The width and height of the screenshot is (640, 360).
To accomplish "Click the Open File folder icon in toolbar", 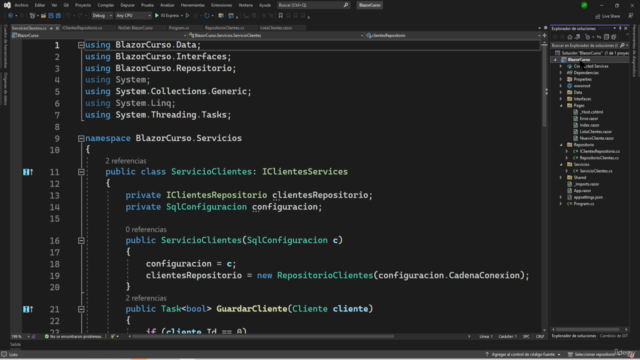I will tap(43, 16).
